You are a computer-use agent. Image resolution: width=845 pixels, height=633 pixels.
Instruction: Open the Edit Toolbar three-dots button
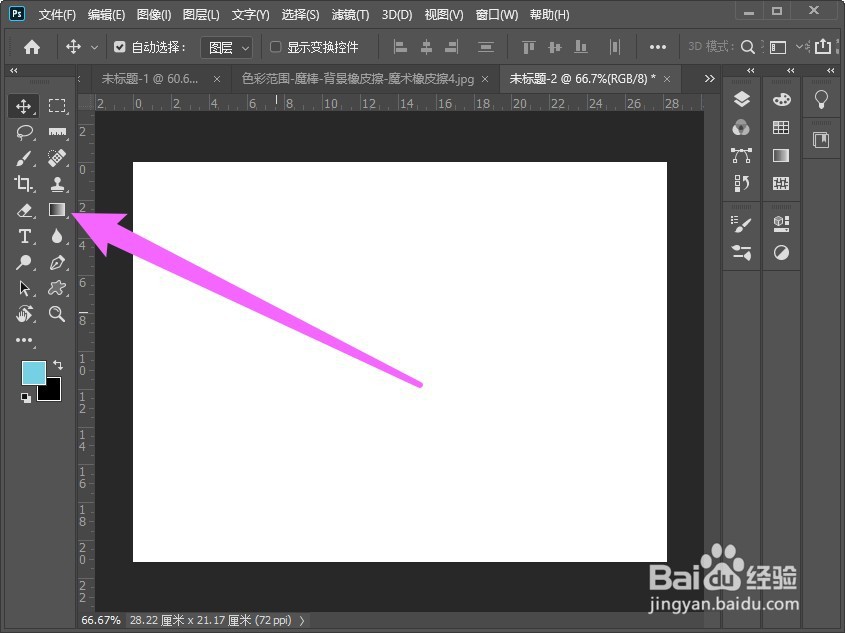pos(24,340)
